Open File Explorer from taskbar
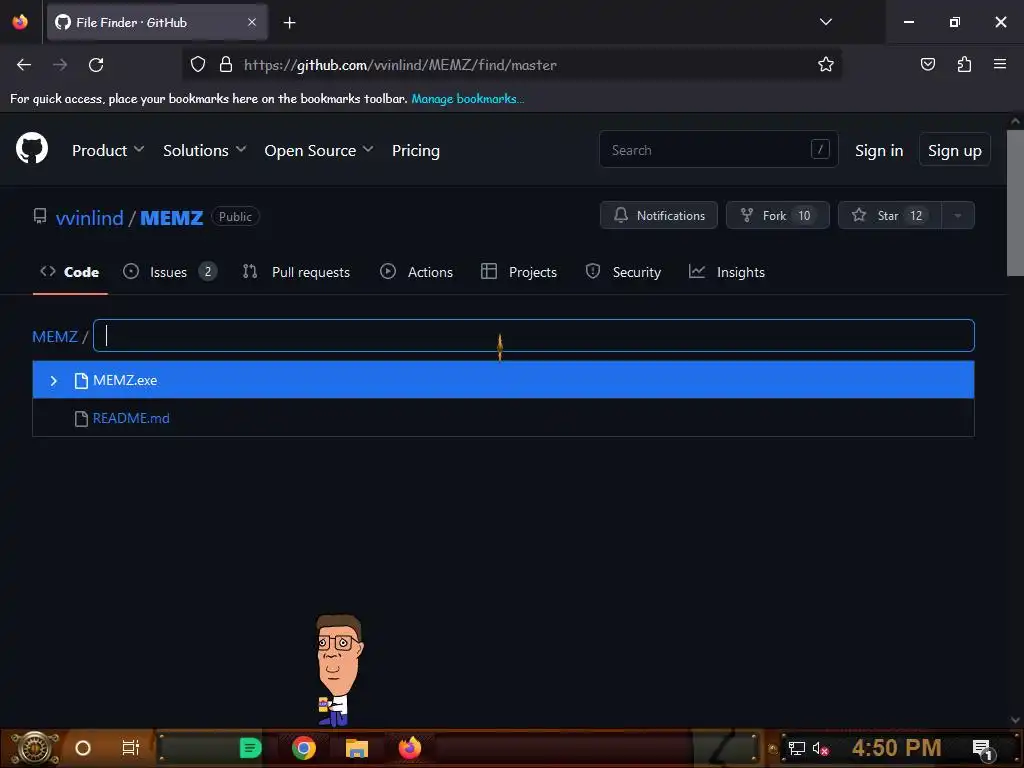This screenshot has width=1024, height=768. (x=357, y=748)
